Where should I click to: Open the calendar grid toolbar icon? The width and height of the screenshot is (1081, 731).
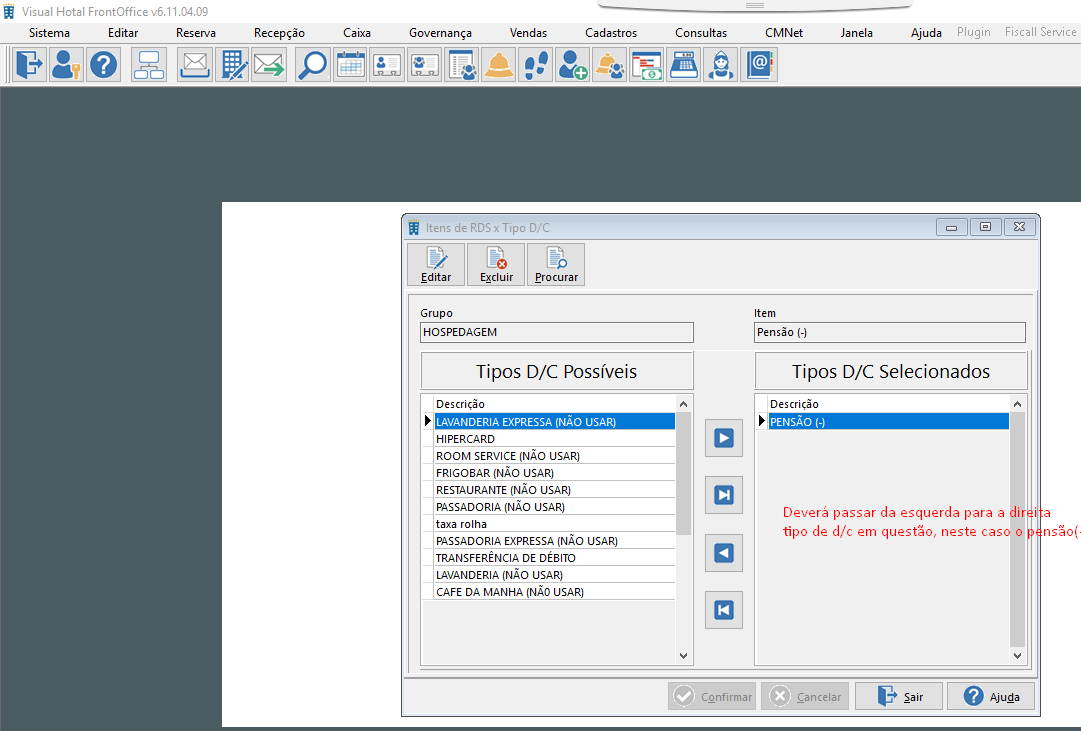pyautogui.click(x=350, y=65)
